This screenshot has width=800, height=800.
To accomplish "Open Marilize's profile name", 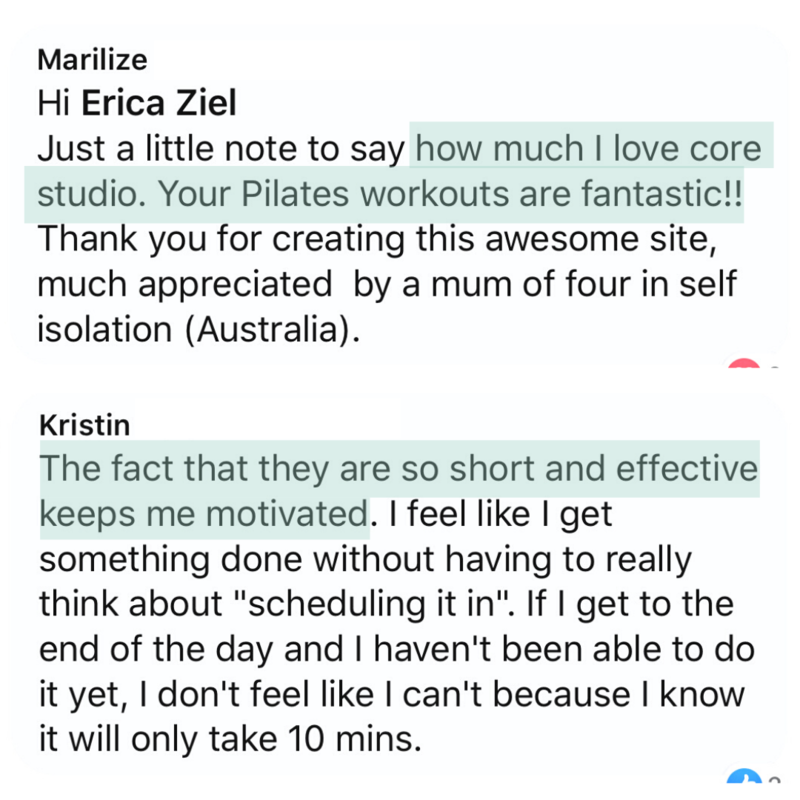I will click(x=92, y=60).
